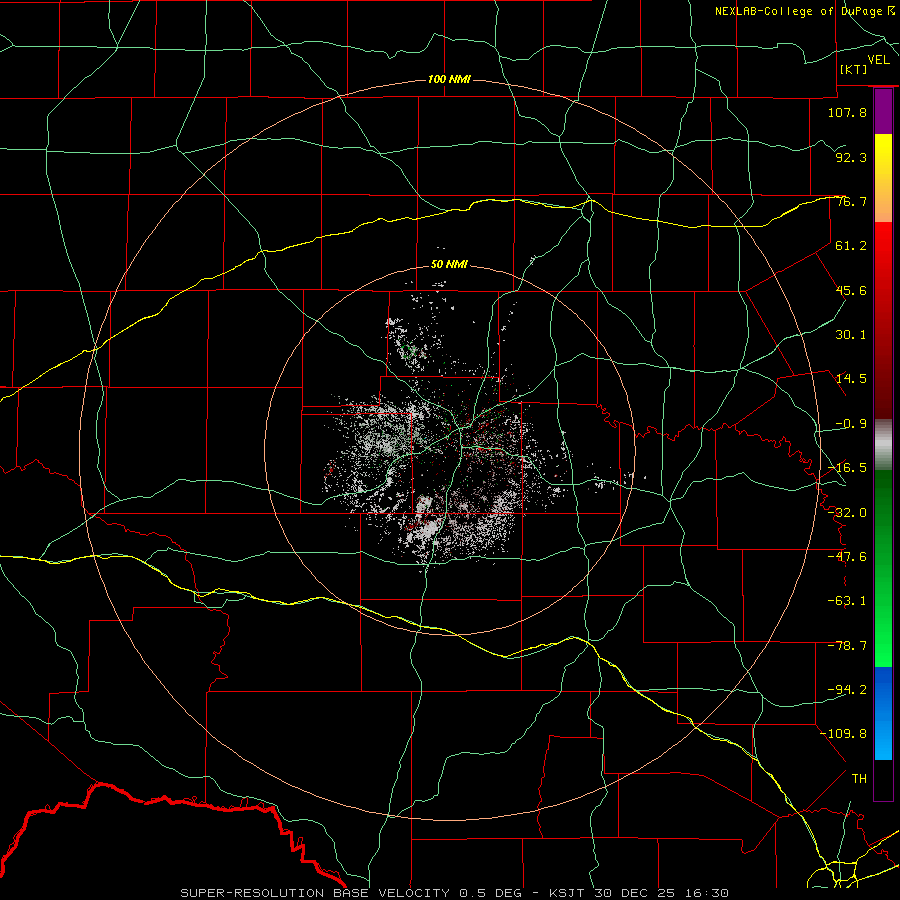This screenshot has height=900, width=900.
Task: Click the gray near-zero color bar segment
Action: [x=883, y=445]
